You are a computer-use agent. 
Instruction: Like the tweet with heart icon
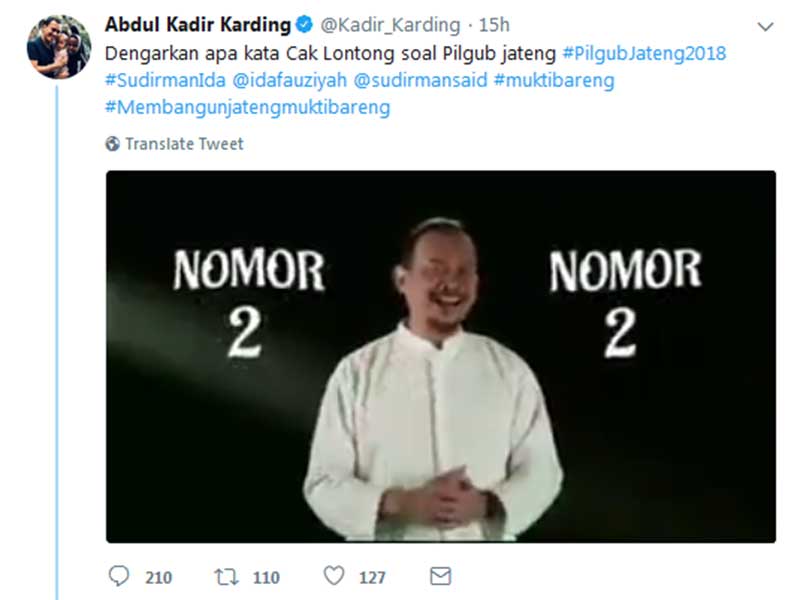(x=334, y=576)
